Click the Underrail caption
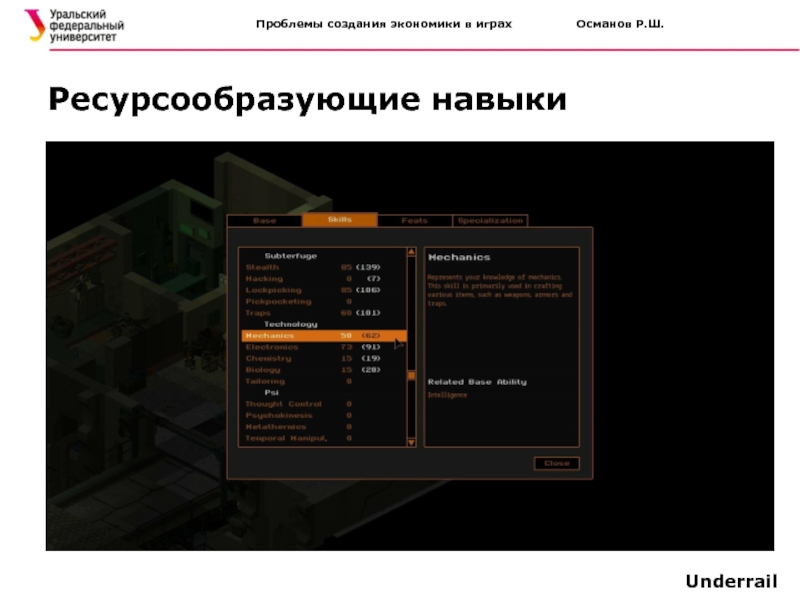Screen dimensions: 800x600 point(731,581)
